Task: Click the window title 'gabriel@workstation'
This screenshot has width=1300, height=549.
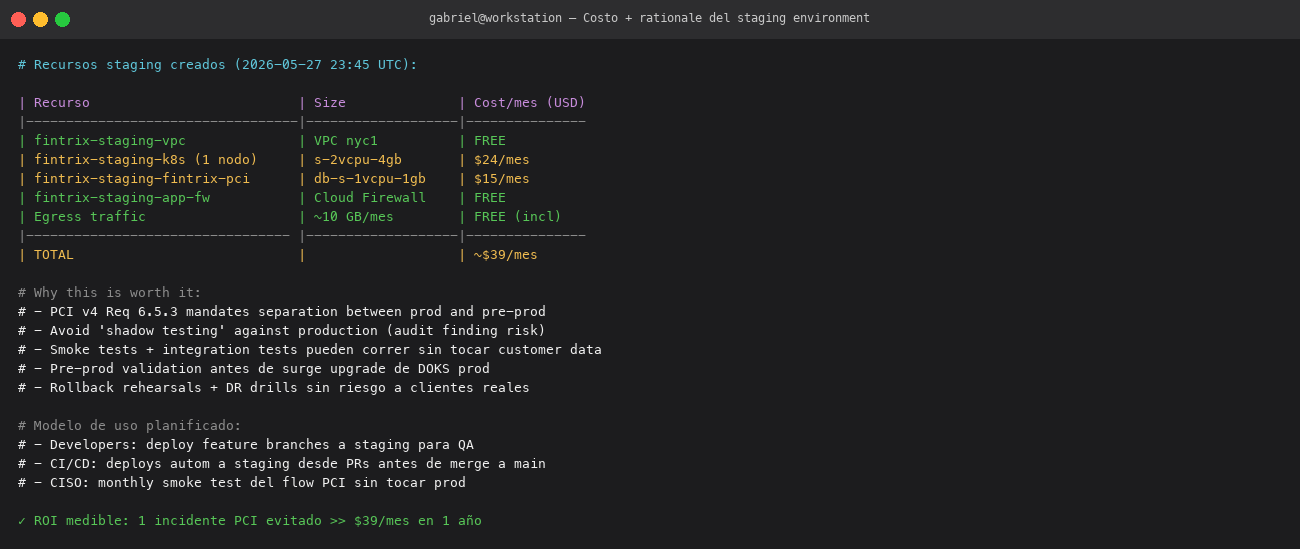Action: (497, 18)
